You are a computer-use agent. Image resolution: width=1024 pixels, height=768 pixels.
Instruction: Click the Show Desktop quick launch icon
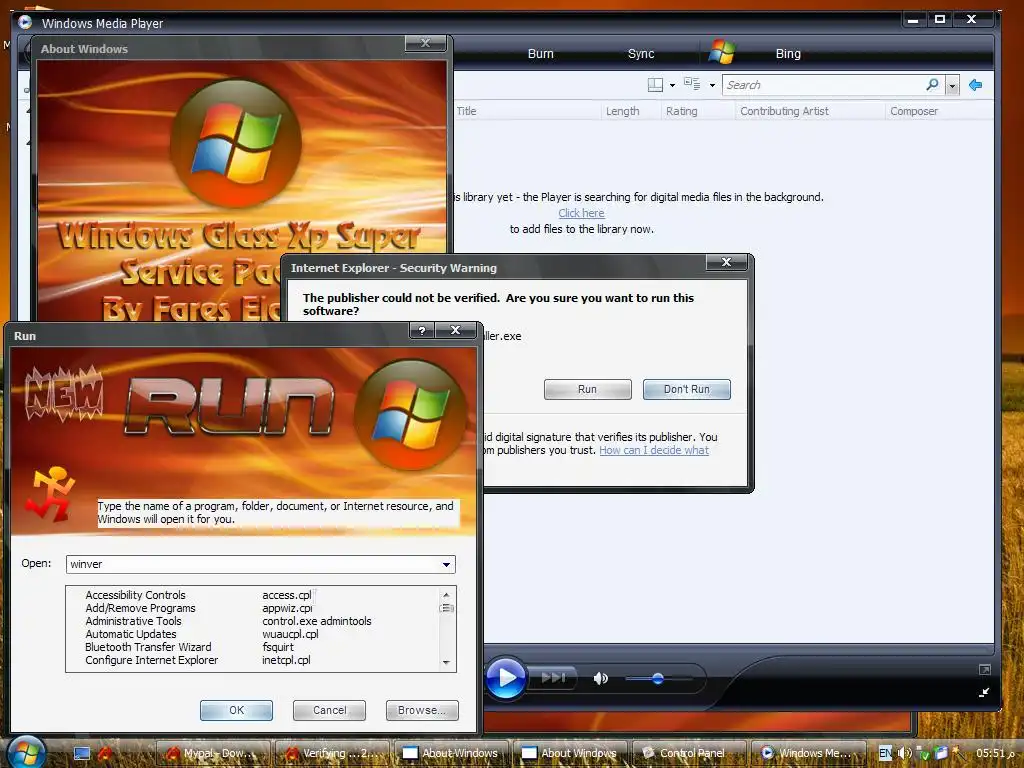click(x=82, y=754)
